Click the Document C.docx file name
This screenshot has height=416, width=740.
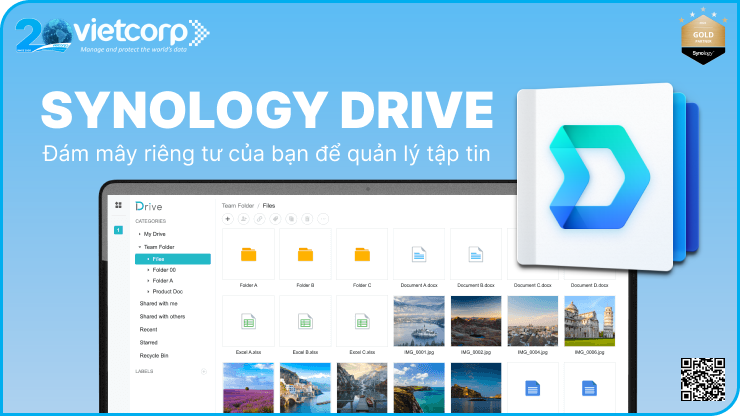(x=532, y=285)
